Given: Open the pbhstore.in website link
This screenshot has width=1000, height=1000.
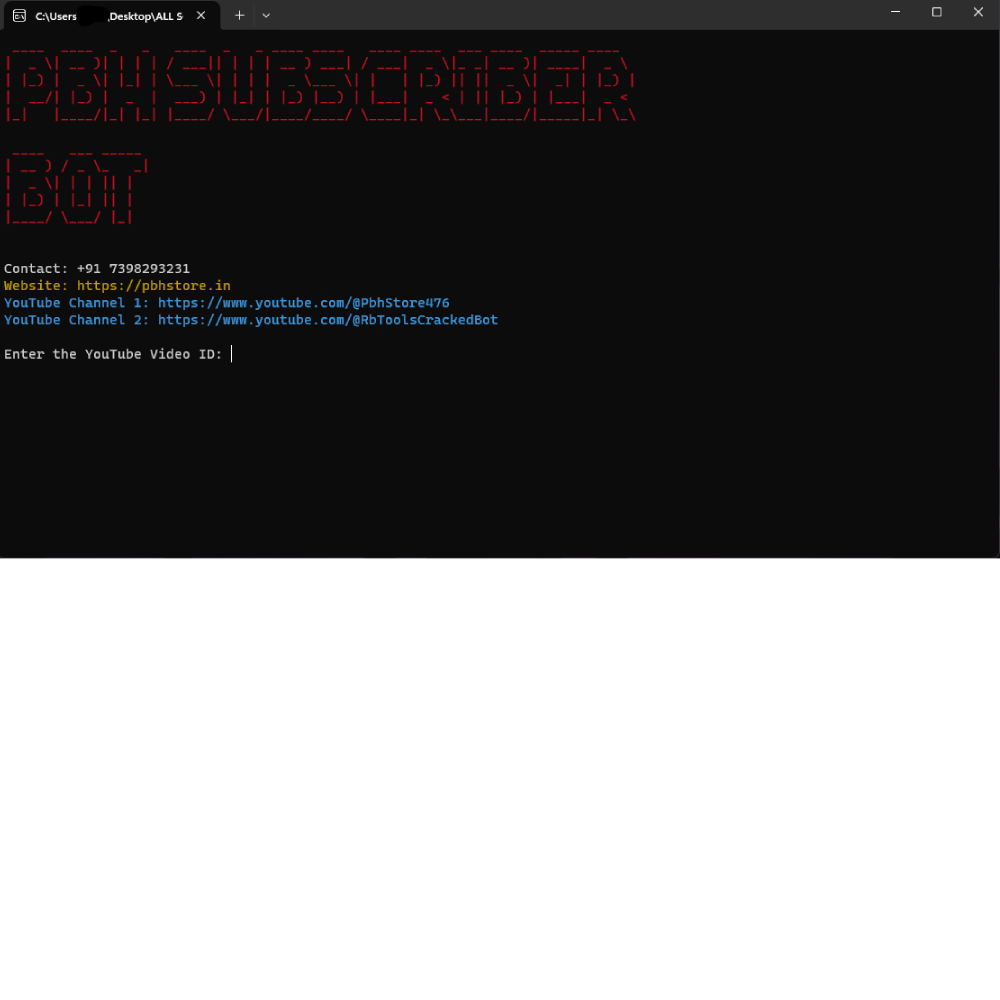Looking at the screenshot, I should click(153, 285).
